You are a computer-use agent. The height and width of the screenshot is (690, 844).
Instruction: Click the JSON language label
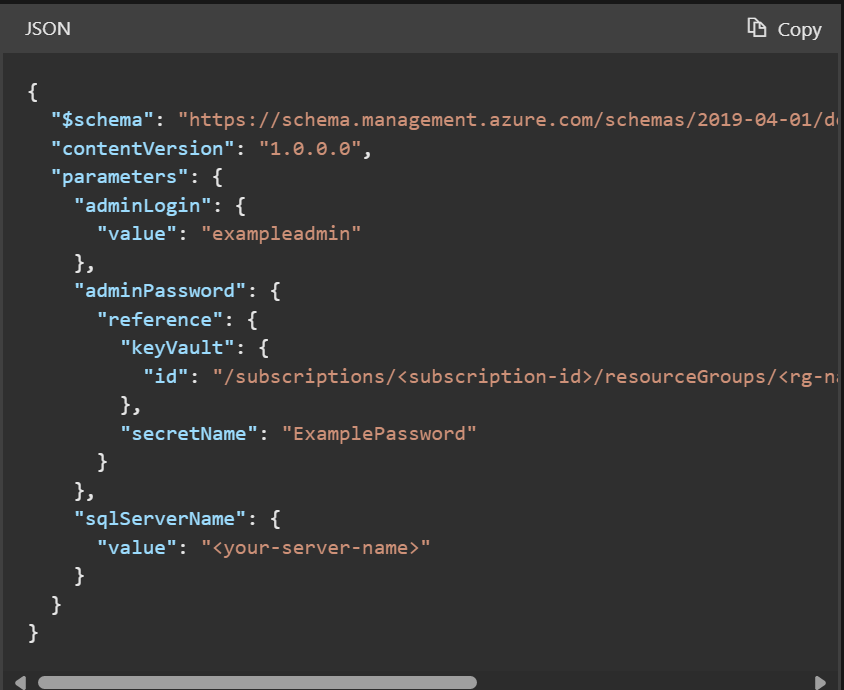(47, 28)
